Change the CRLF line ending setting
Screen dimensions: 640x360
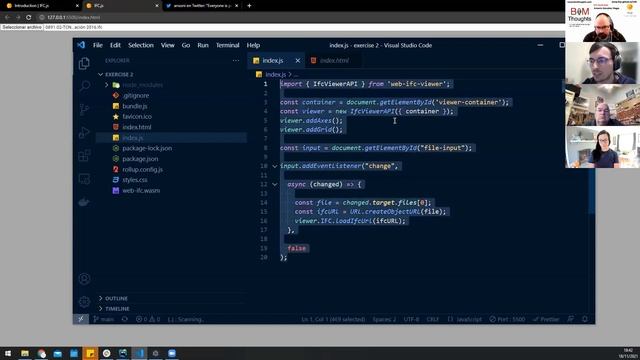point(432,319)
